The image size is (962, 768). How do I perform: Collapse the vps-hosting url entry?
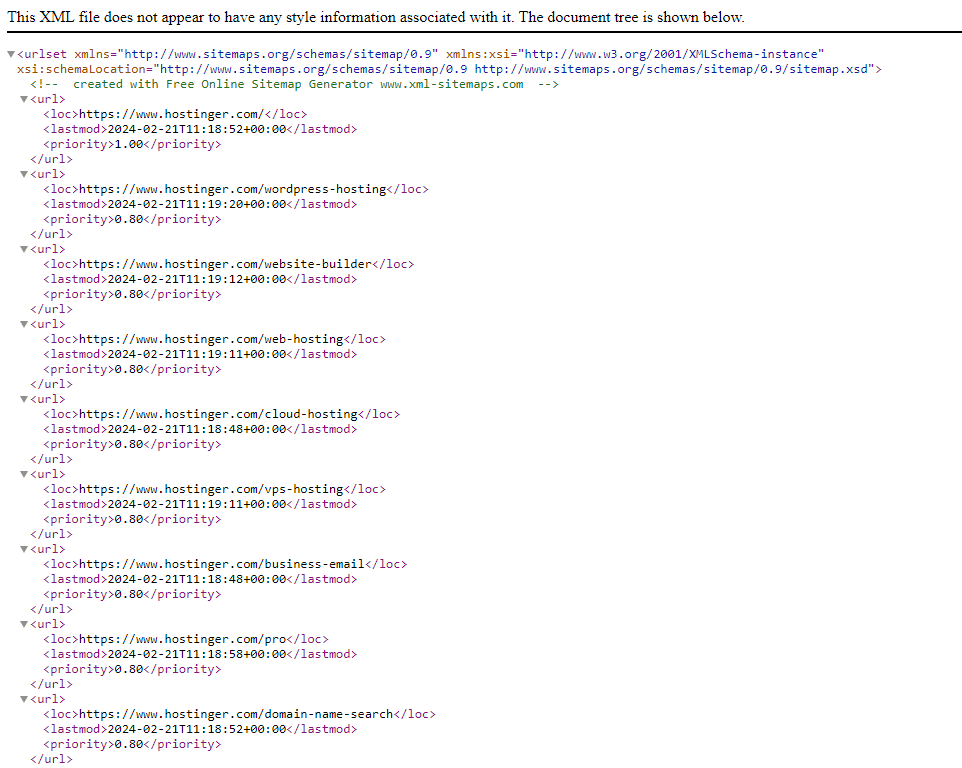click(23, 474)
